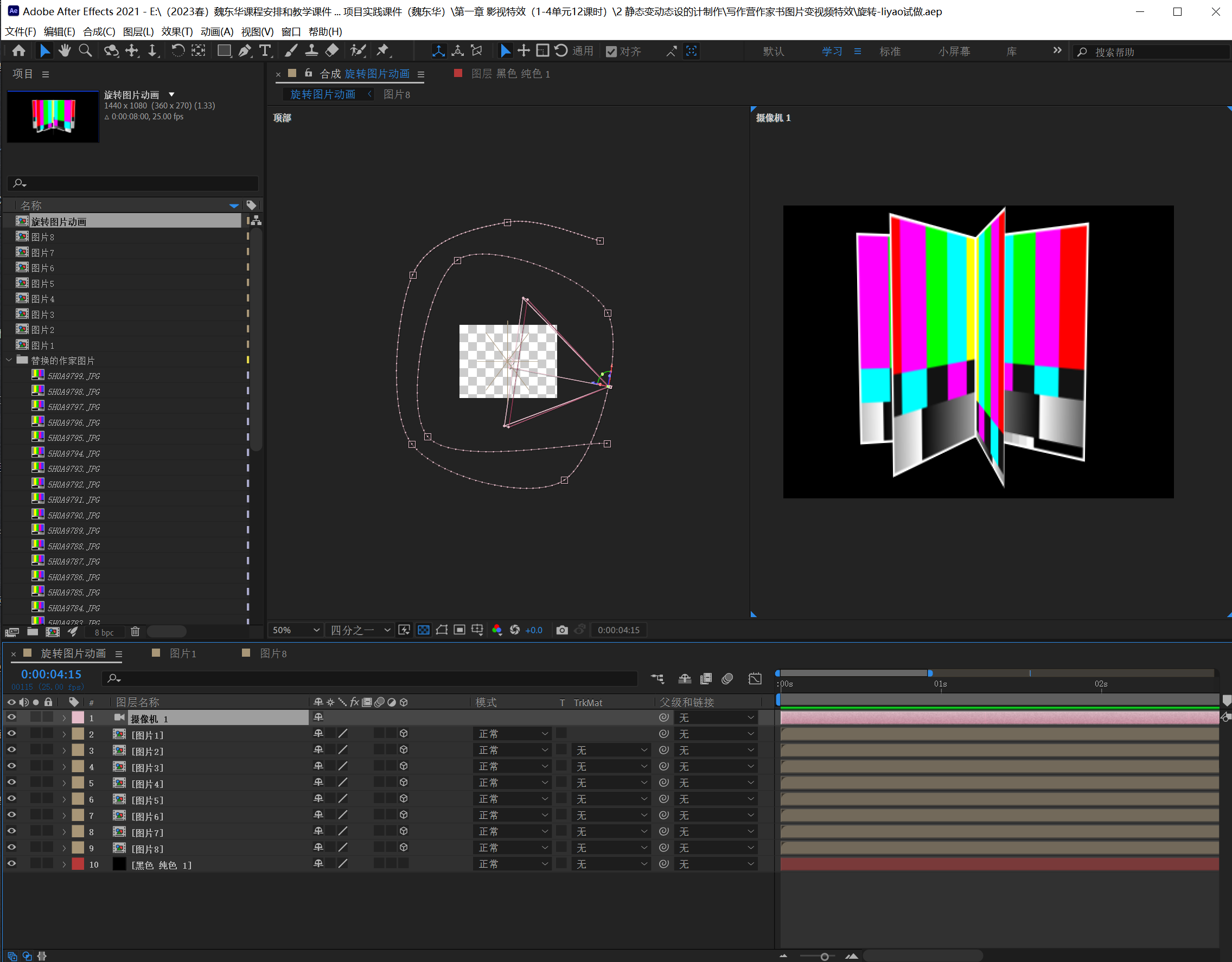Select the Puppet Pin tool

[383, 51]
